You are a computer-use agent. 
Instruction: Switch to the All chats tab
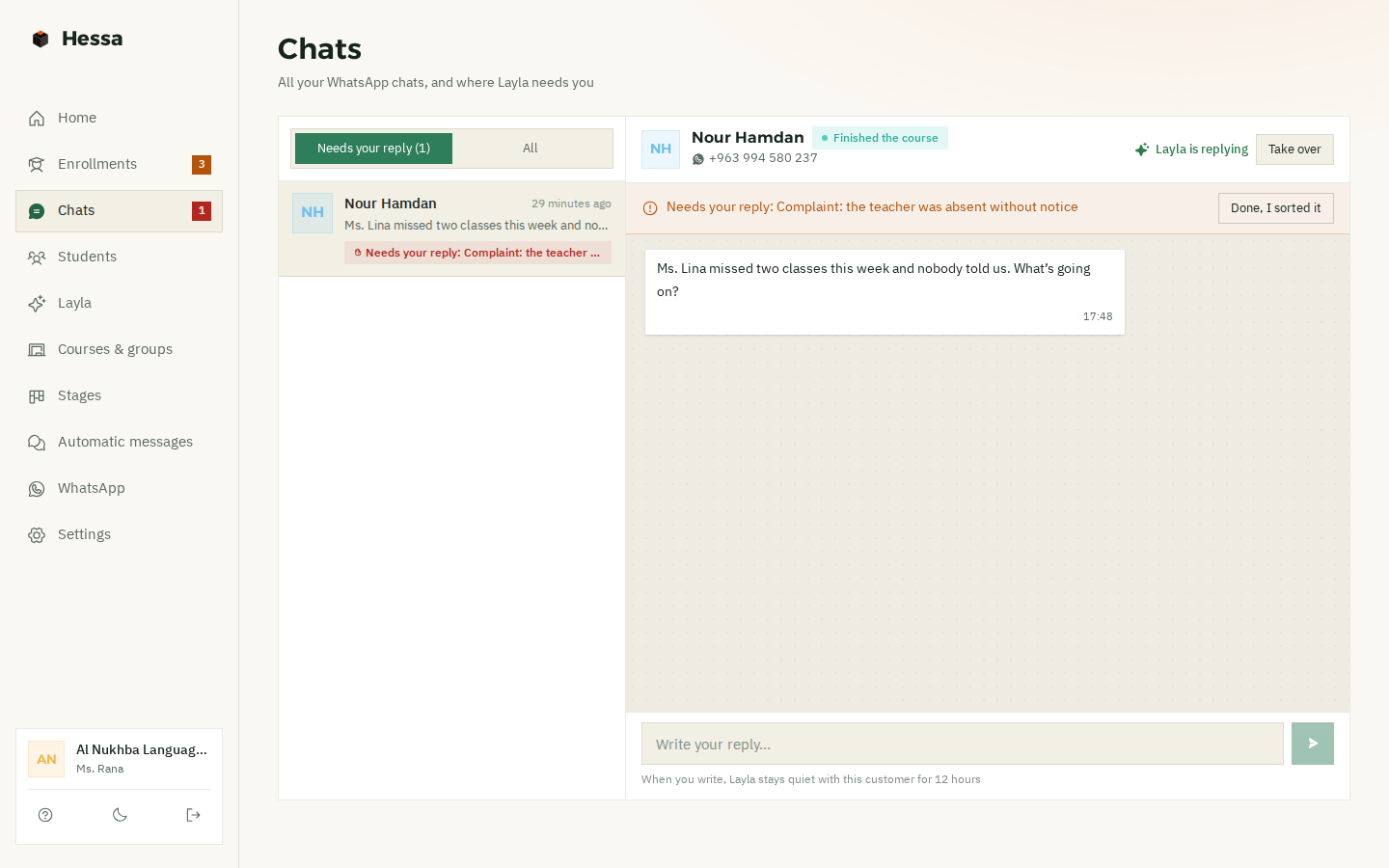coord(531,149)
